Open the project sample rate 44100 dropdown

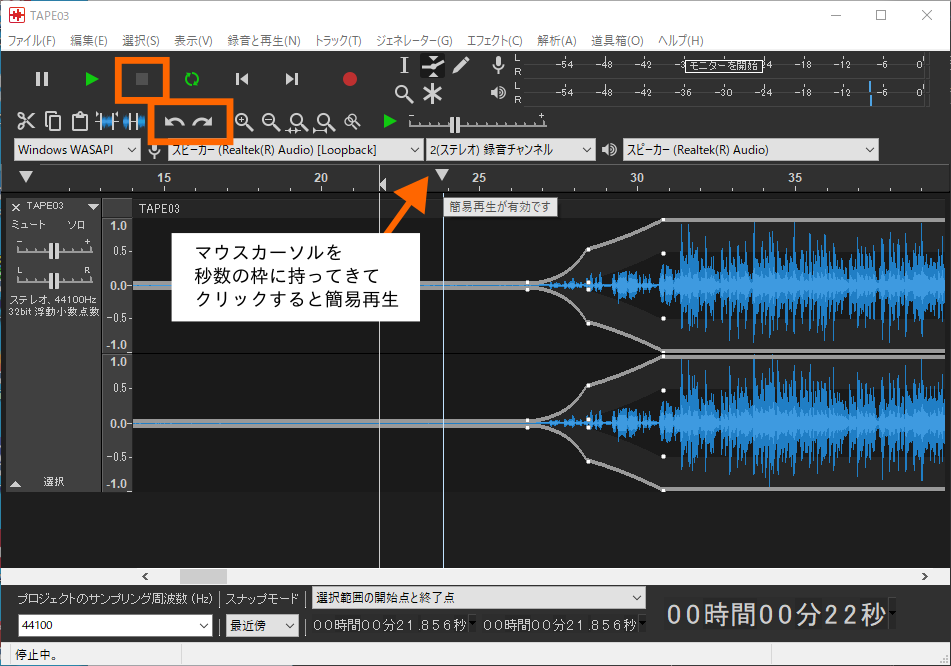pos(115,625)
